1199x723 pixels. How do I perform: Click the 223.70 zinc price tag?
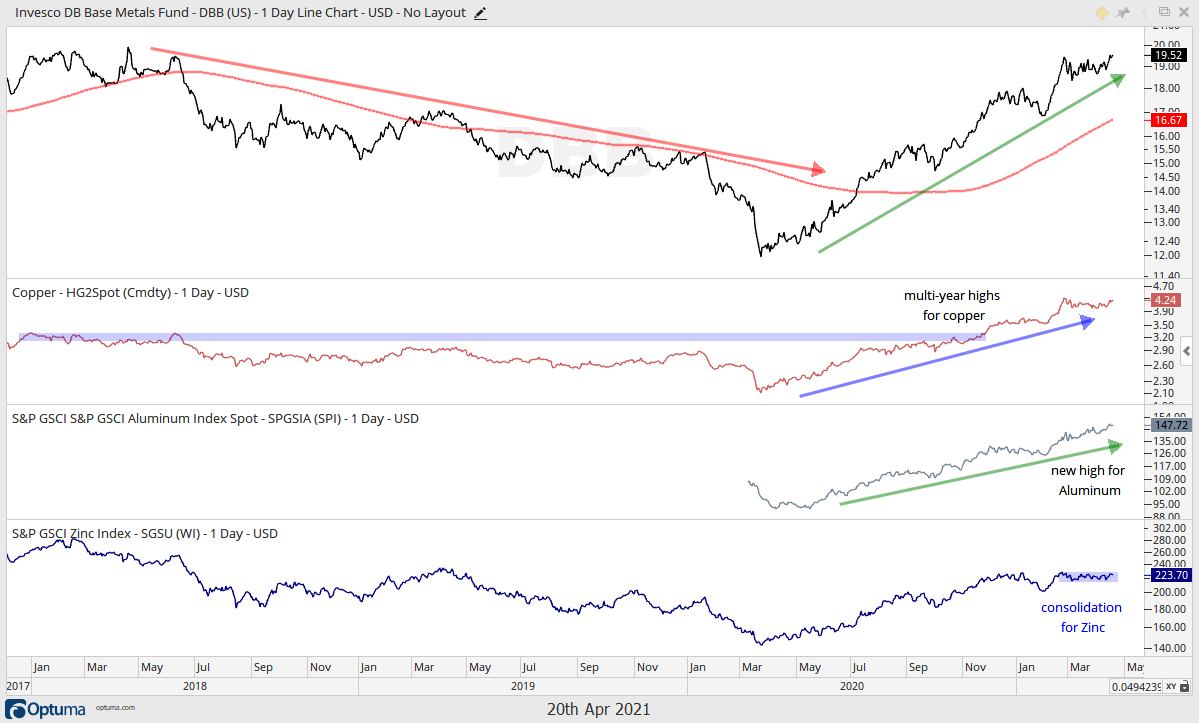pos(1171,575)
